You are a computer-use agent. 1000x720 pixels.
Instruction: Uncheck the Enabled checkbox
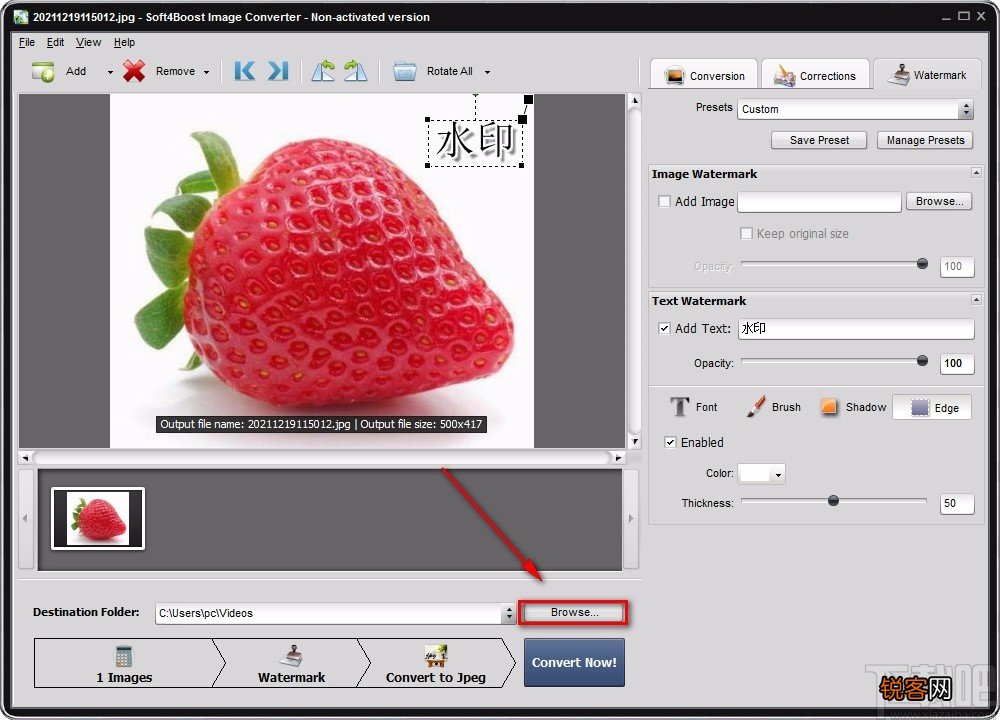670,443
